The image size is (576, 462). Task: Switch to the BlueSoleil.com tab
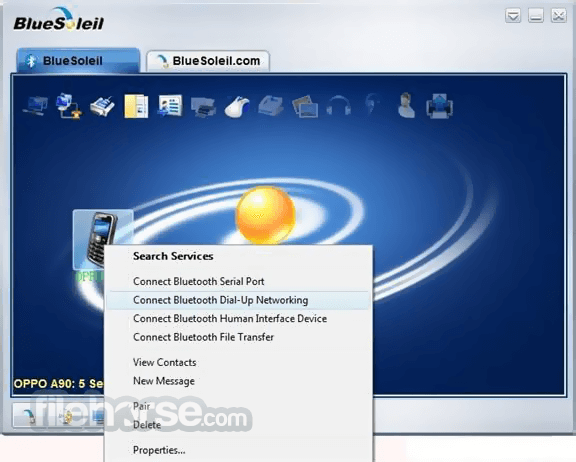(x=208, y=61)
